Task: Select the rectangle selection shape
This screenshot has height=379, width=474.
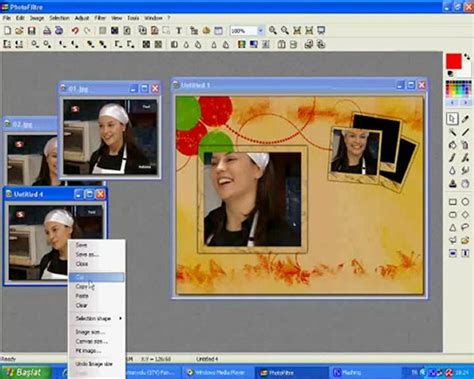Action: (x=452, y=202)
